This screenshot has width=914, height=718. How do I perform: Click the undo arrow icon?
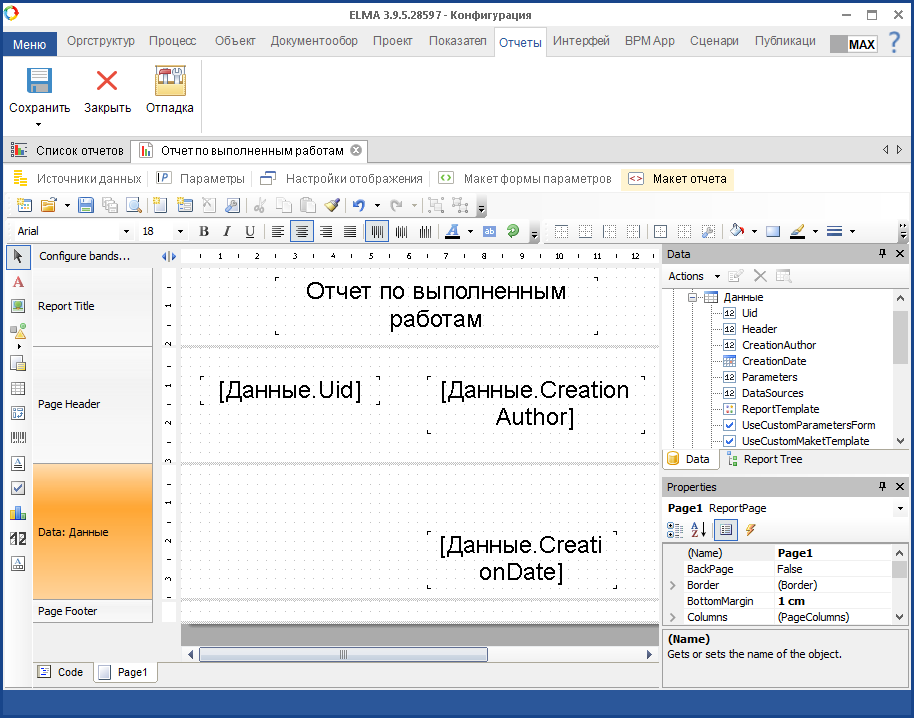(x=359, y=205)
